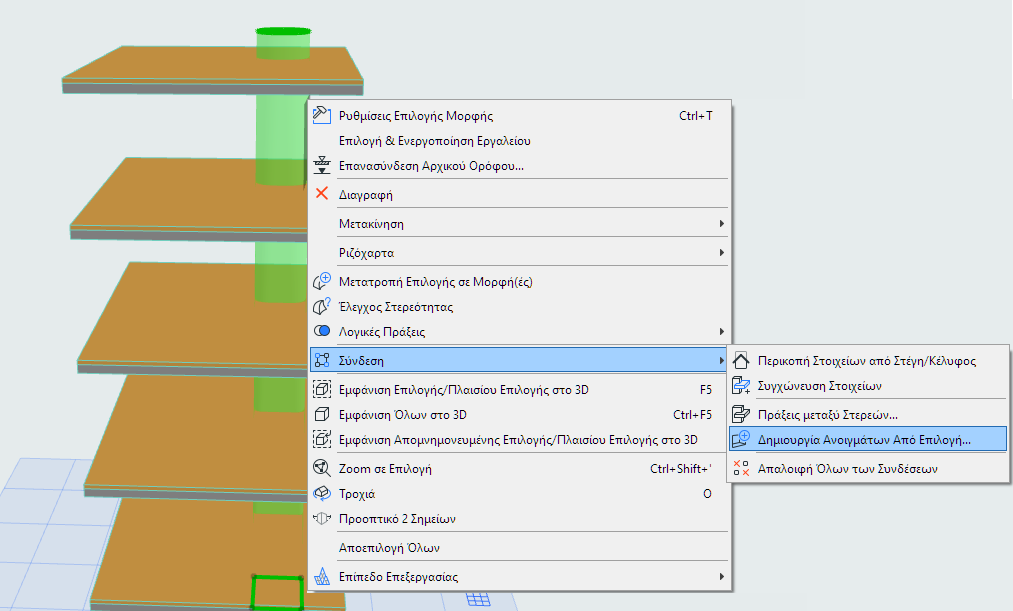Click the Εμφάνιση Επιλογής/Πλαισίου Επιλογής στο 3D icon
The image size is (1013, 611).
(322, 389)
